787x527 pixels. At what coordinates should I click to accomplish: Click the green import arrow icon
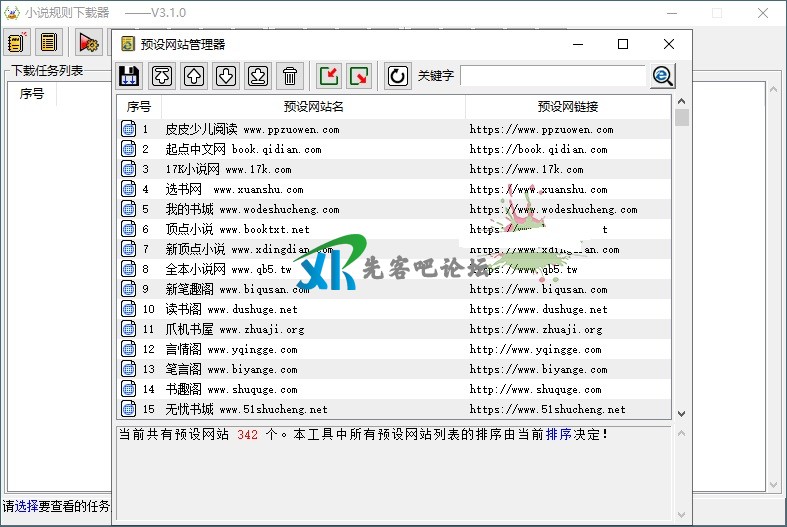click(329, 76)
